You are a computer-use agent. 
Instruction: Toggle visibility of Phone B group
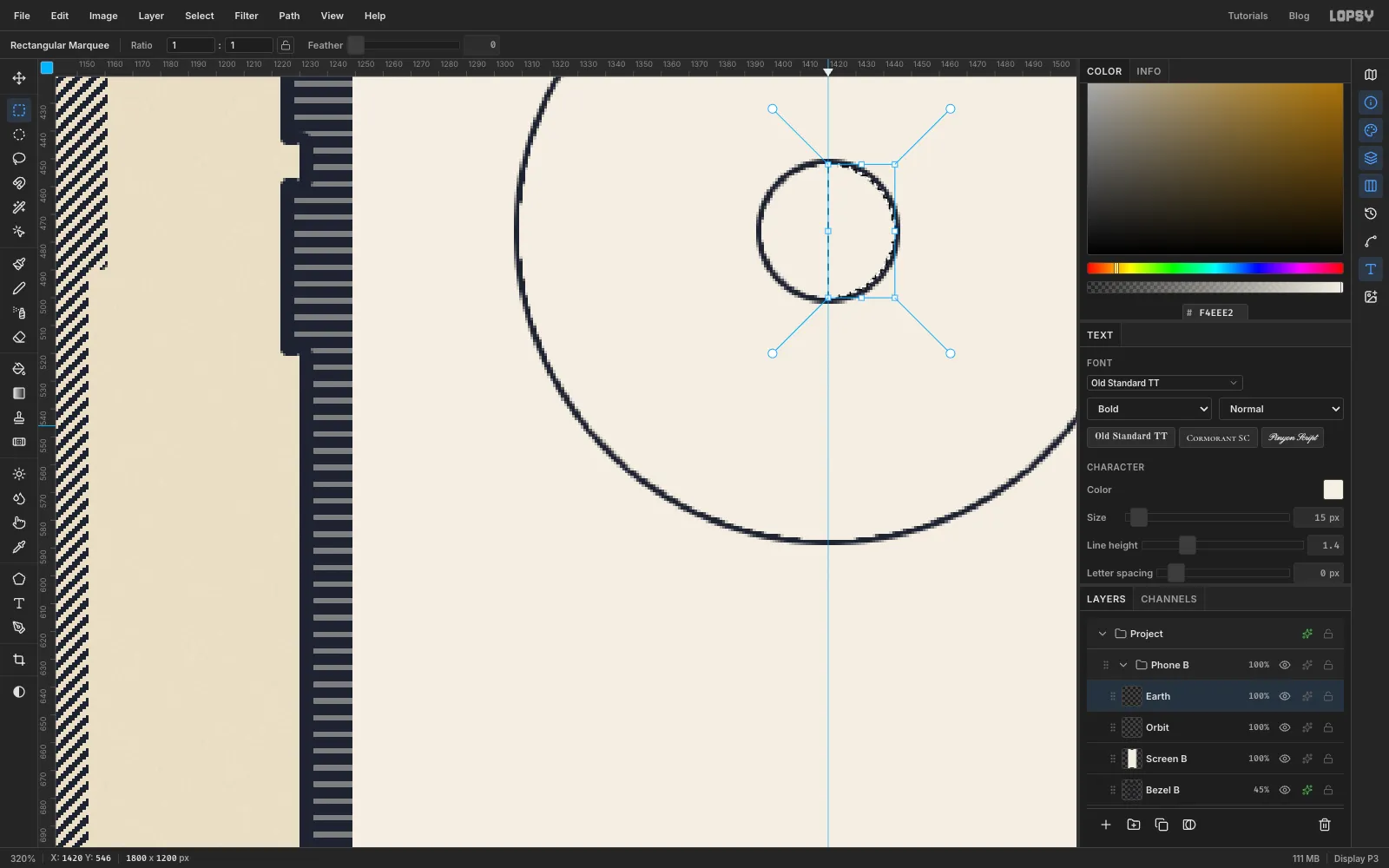click(1285, 665)
